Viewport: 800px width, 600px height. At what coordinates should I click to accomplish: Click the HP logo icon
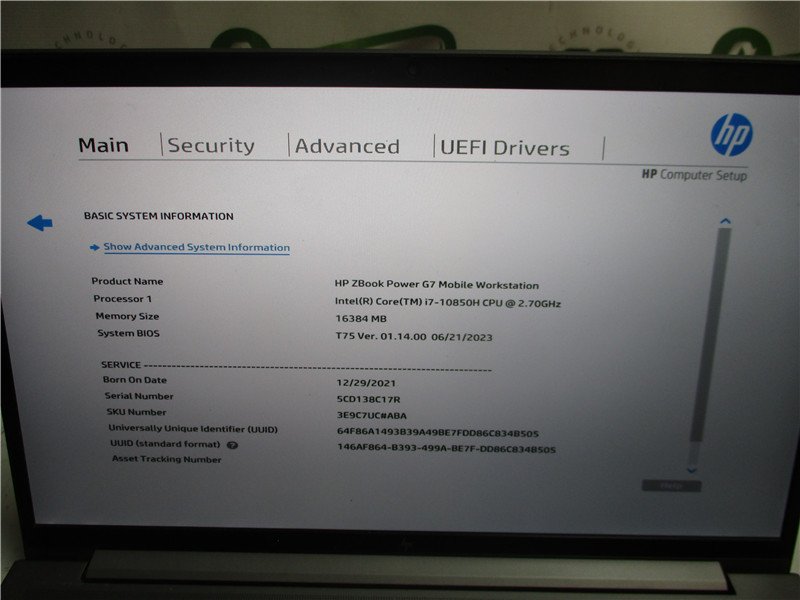[731, 135]
